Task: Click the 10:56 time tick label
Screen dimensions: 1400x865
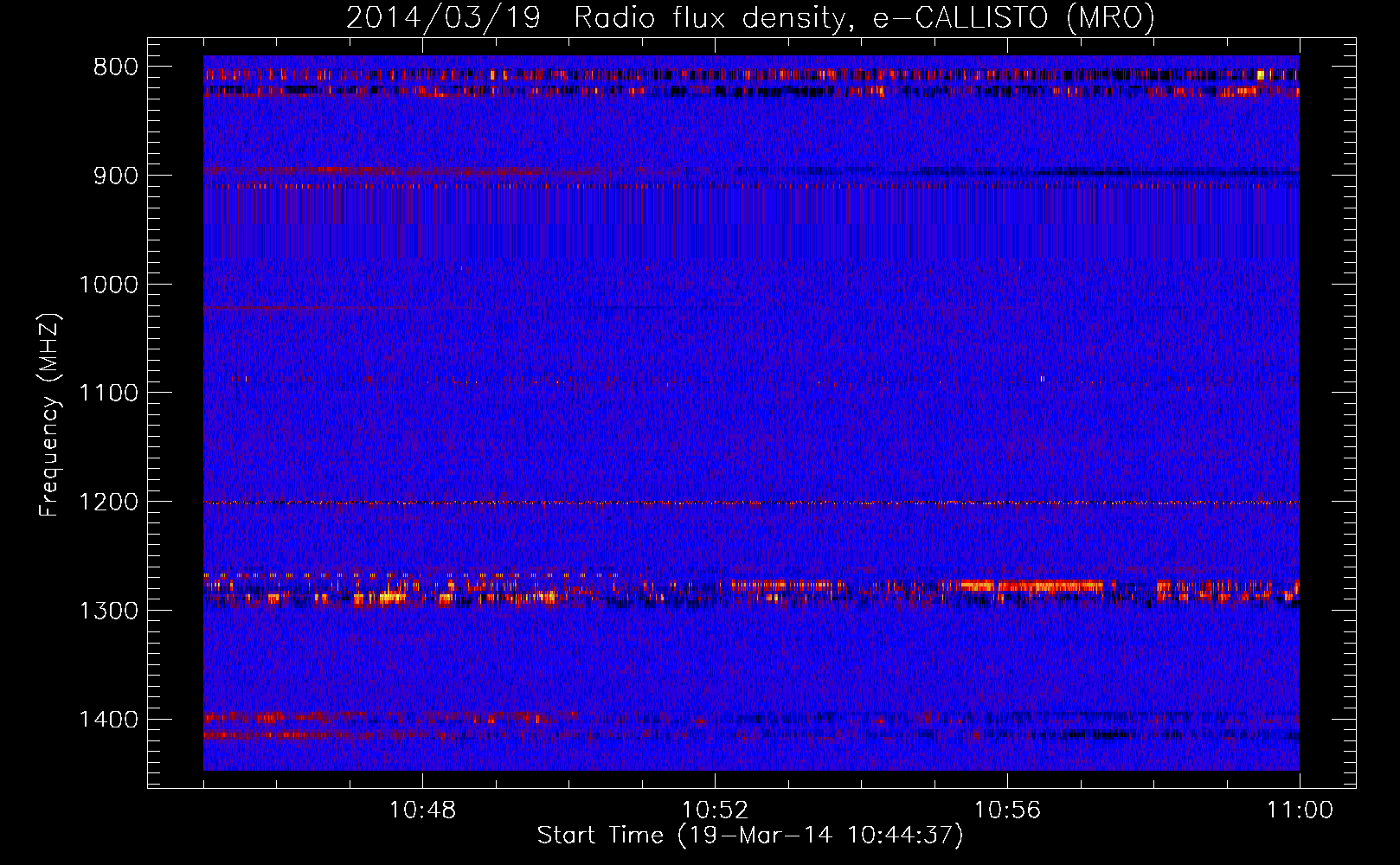Action: (1007, 811)
